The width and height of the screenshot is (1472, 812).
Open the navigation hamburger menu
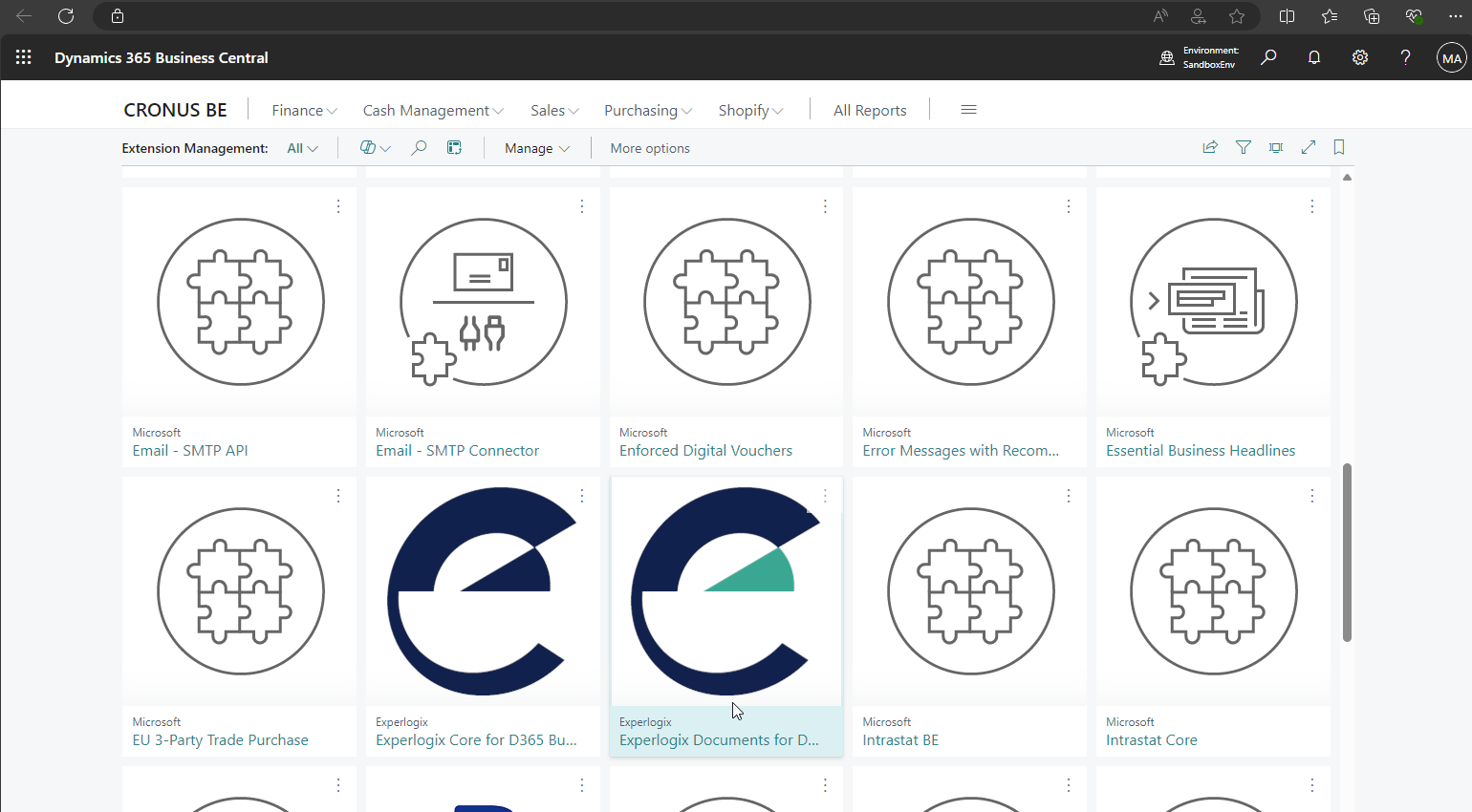[x=968, y=110]
